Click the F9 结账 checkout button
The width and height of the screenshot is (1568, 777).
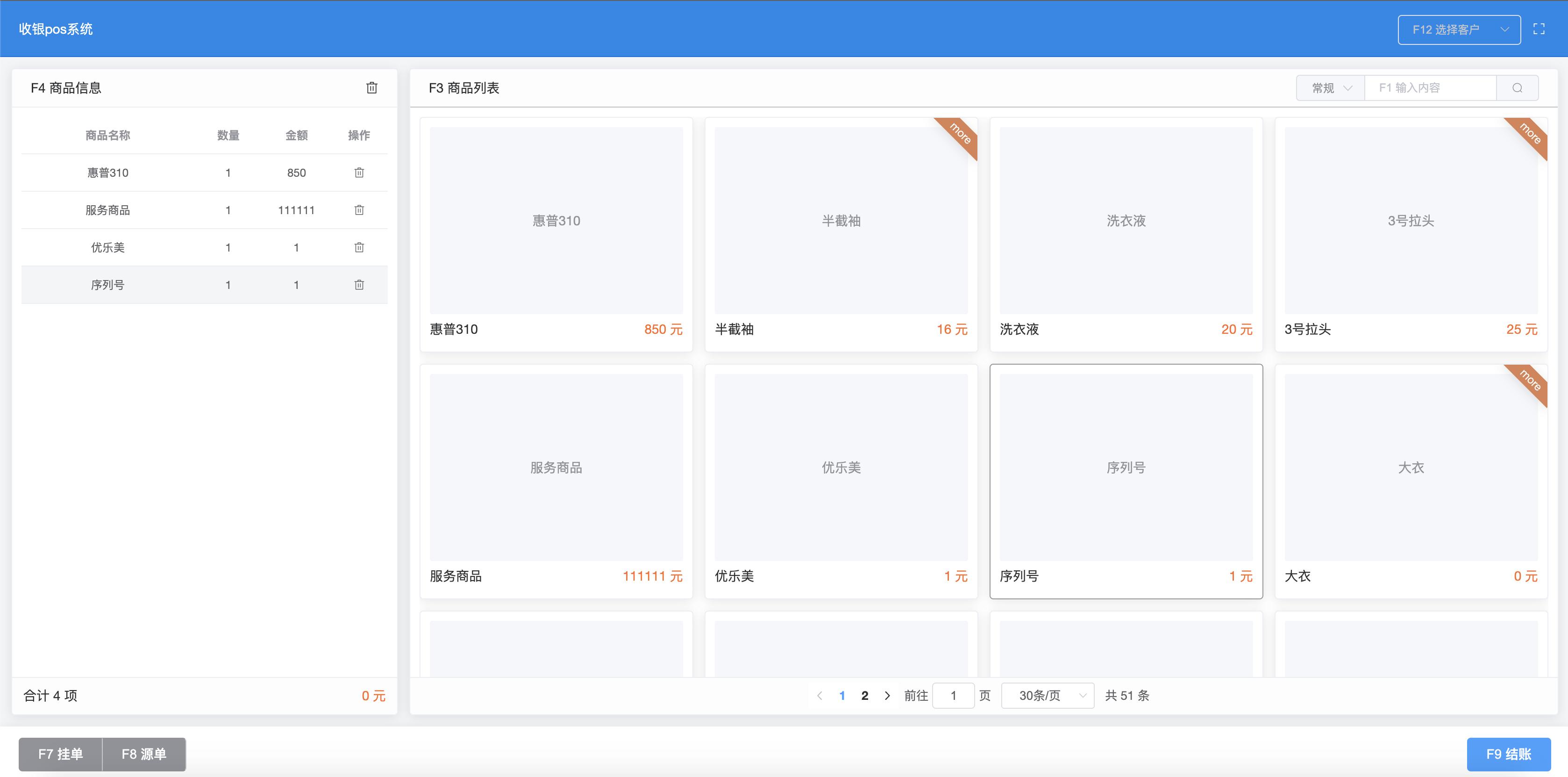point(1508,754)
